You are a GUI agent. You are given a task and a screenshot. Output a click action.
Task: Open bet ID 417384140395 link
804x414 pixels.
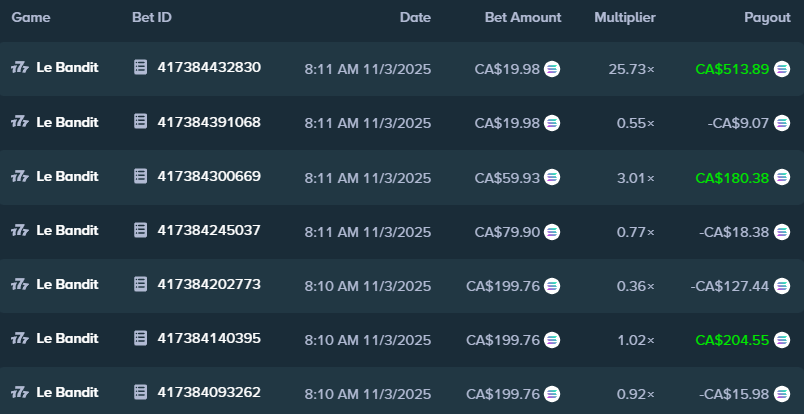point(209,339)
